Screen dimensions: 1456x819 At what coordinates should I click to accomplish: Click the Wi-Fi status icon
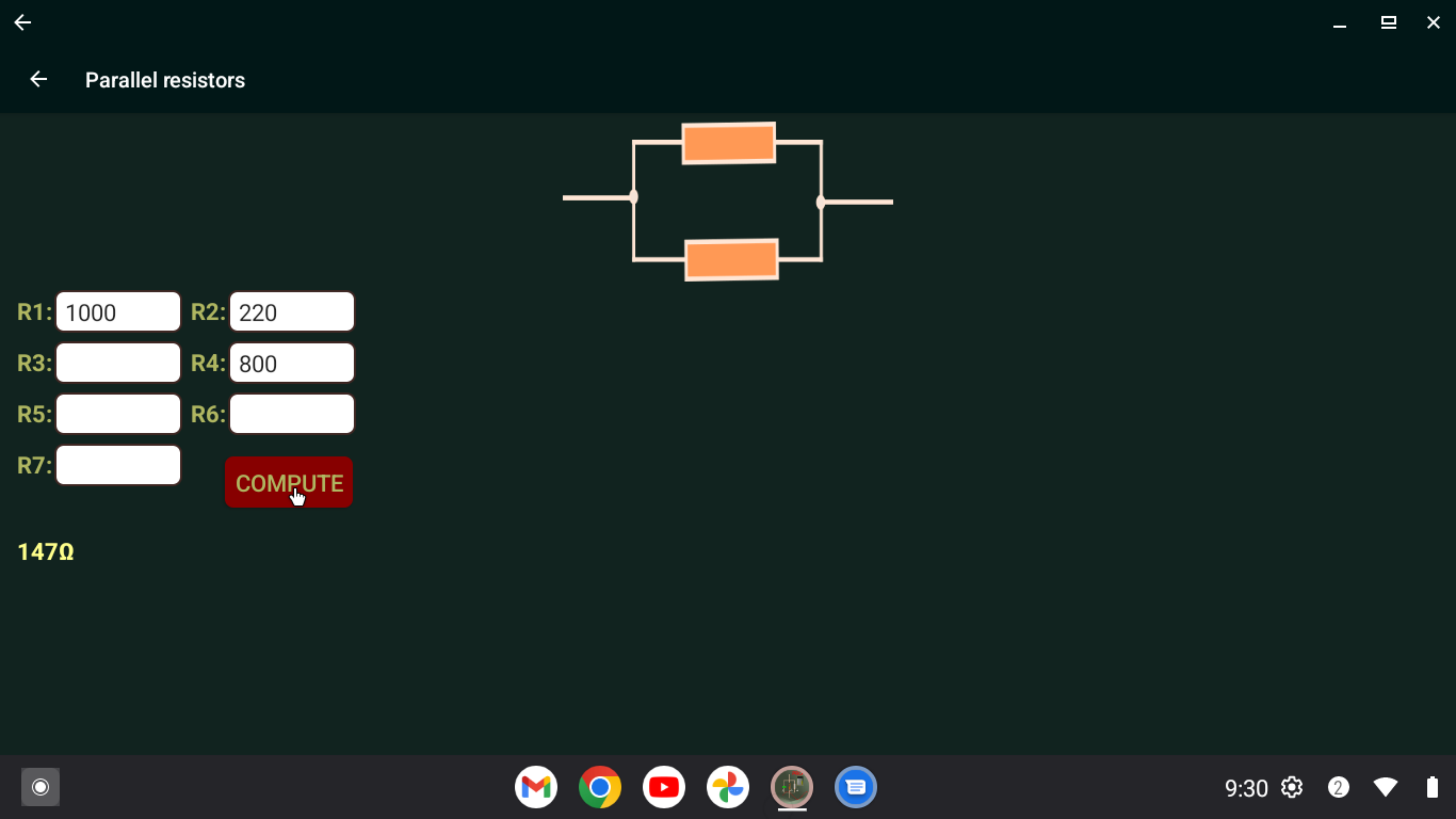point(1385,788)
